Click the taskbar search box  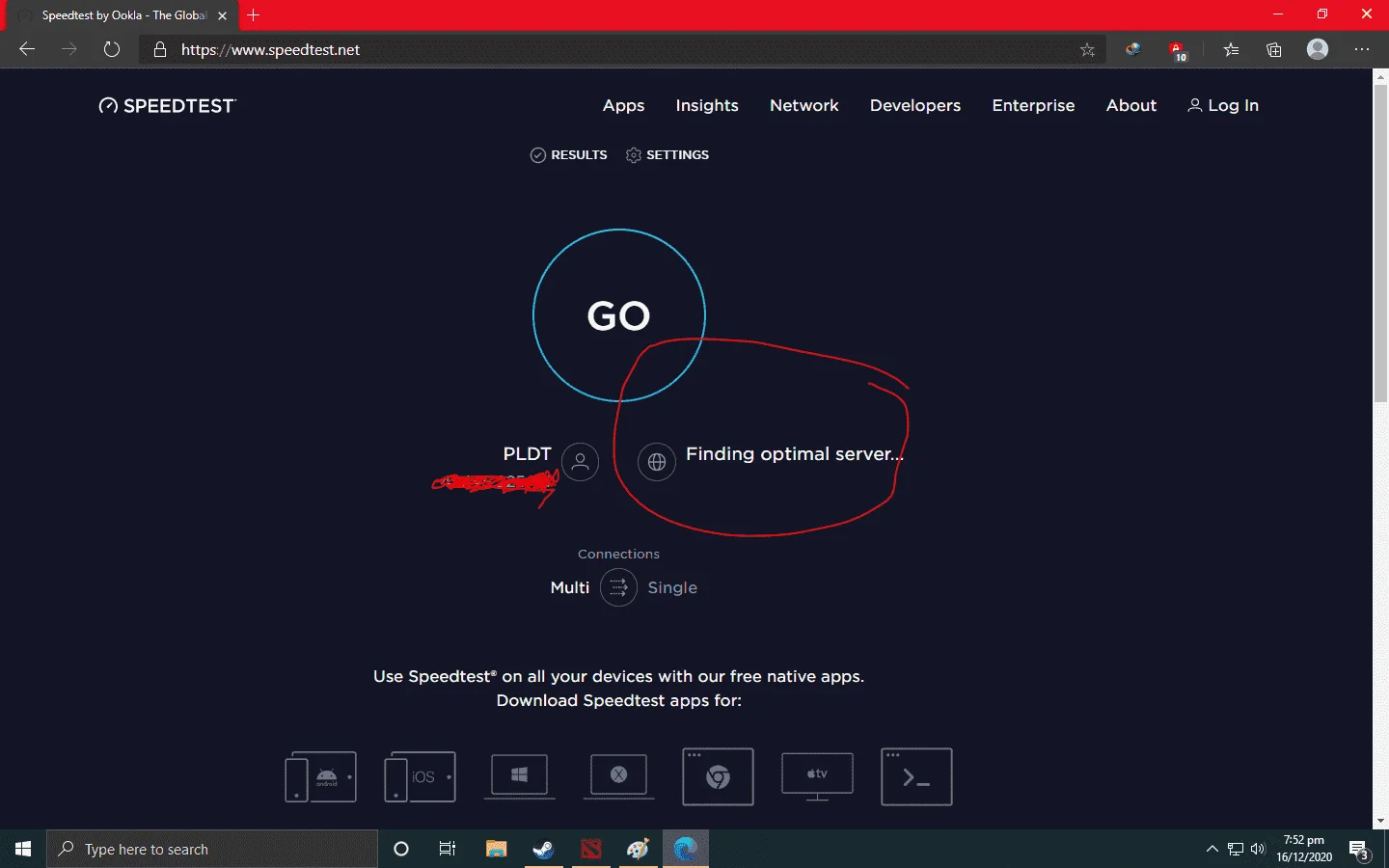(x=212, y=849)
